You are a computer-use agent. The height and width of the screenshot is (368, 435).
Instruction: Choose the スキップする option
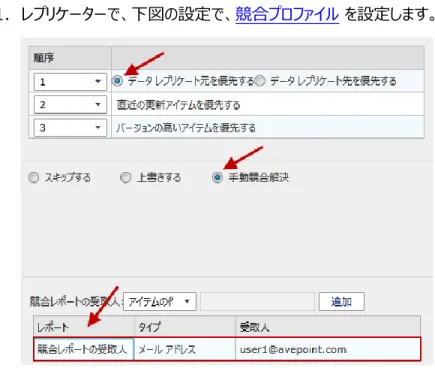tap(34, 178)
